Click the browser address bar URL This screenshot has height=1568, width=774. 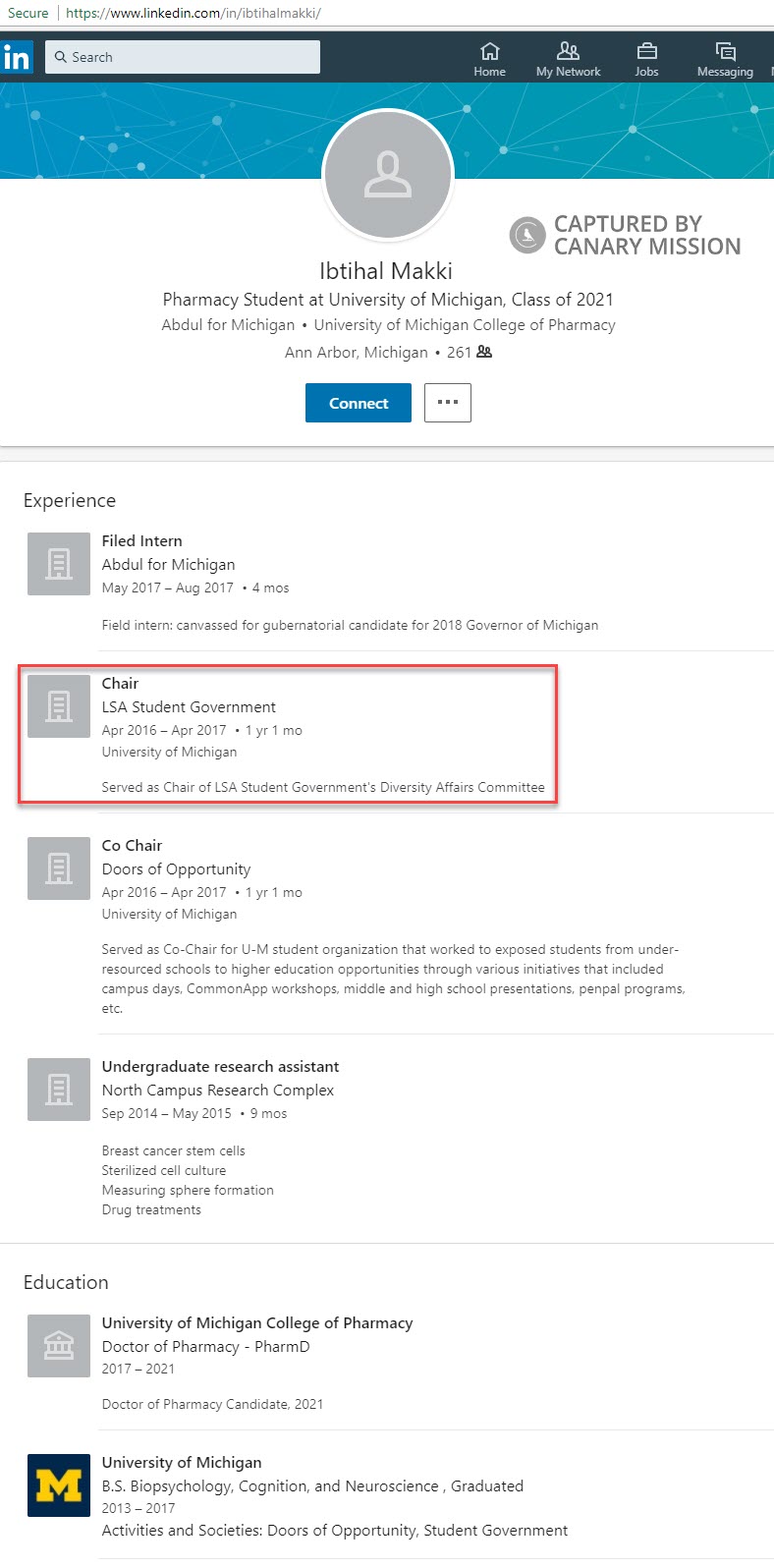[x=193, y=13]
